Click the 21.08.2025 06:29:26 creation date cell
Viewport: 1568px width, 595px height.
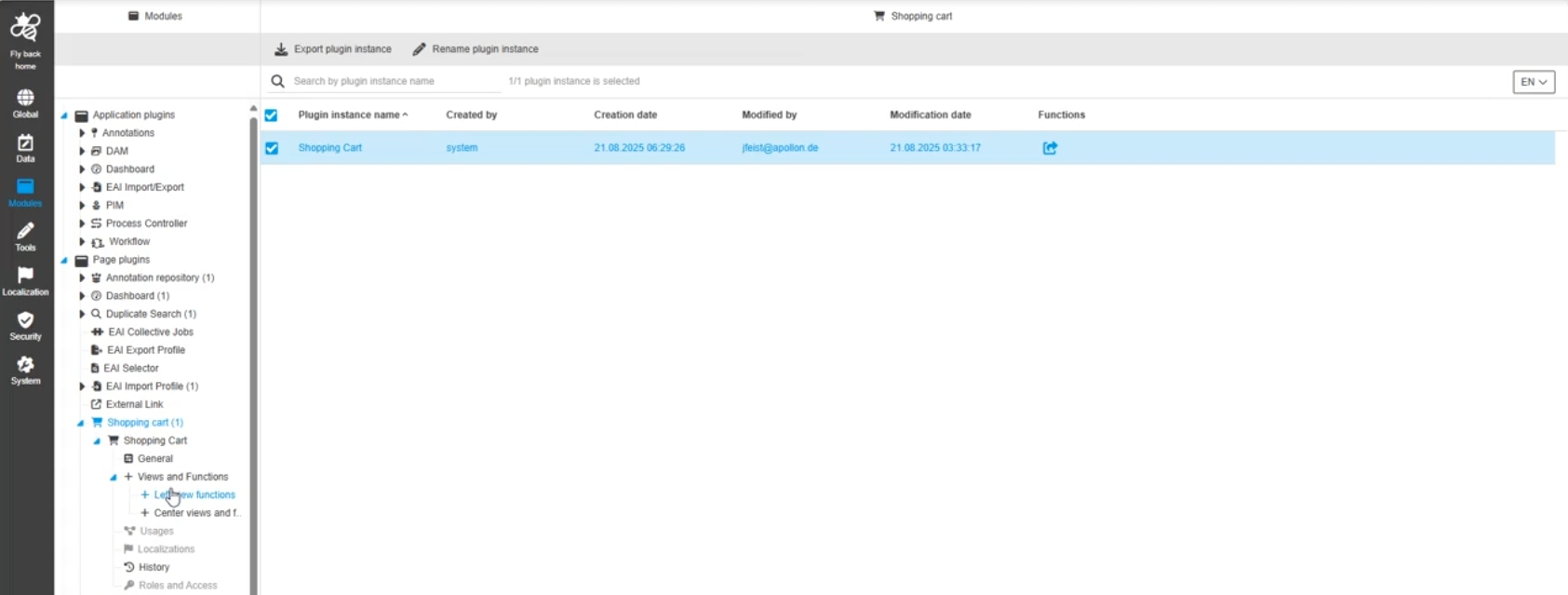tap(639, 148)
